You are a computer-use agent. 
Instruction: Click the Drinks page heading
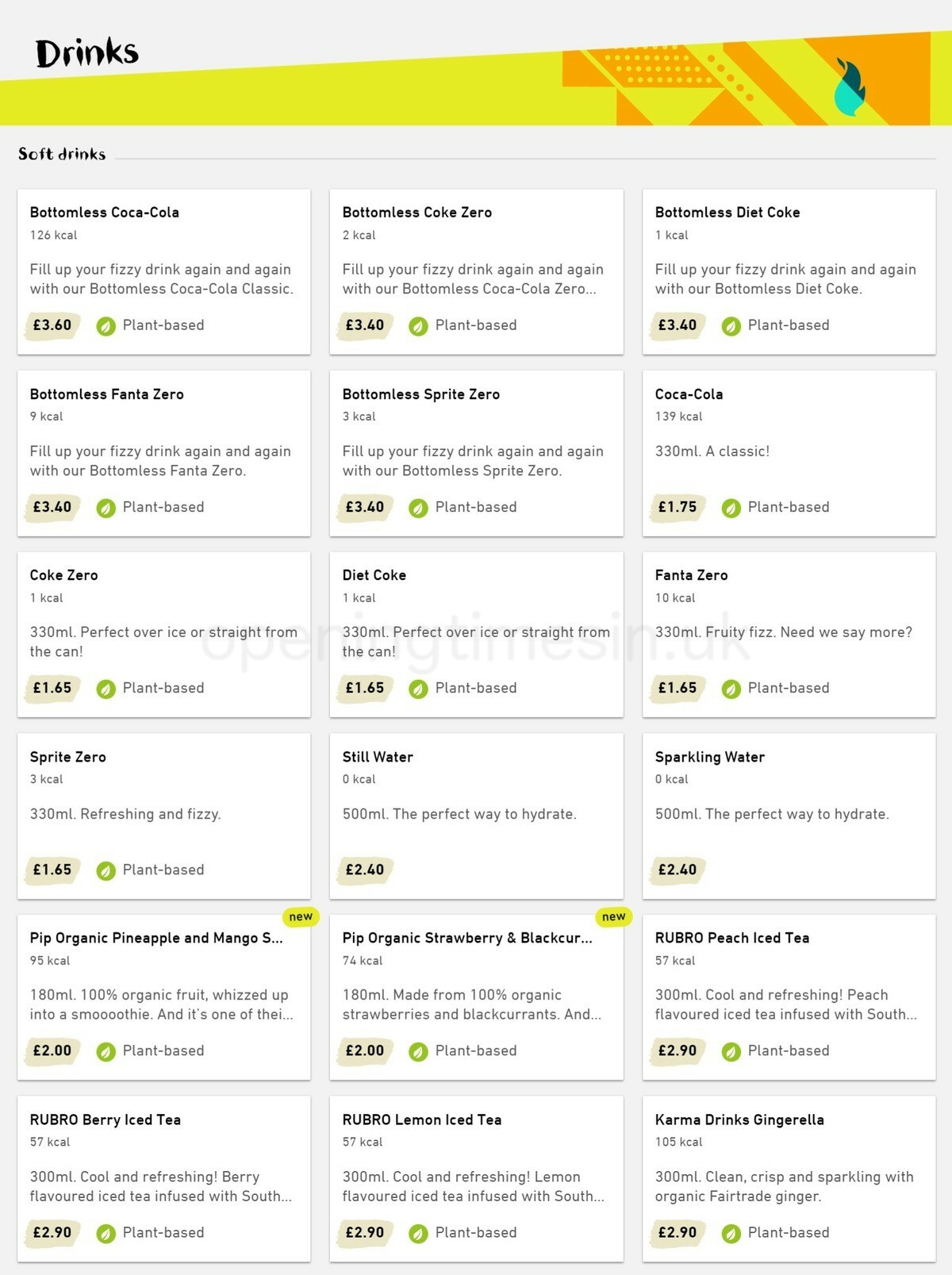click(87, 53)
